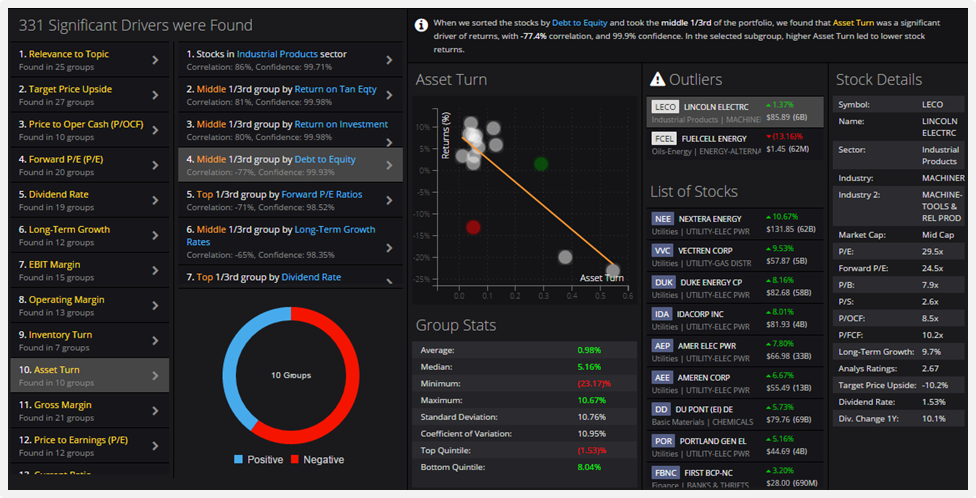Image resolution: width=976 pixels, height=498 pixels.
Task: Expand Long-Term Growth driver chevron
Action: (x=155, y=235)
